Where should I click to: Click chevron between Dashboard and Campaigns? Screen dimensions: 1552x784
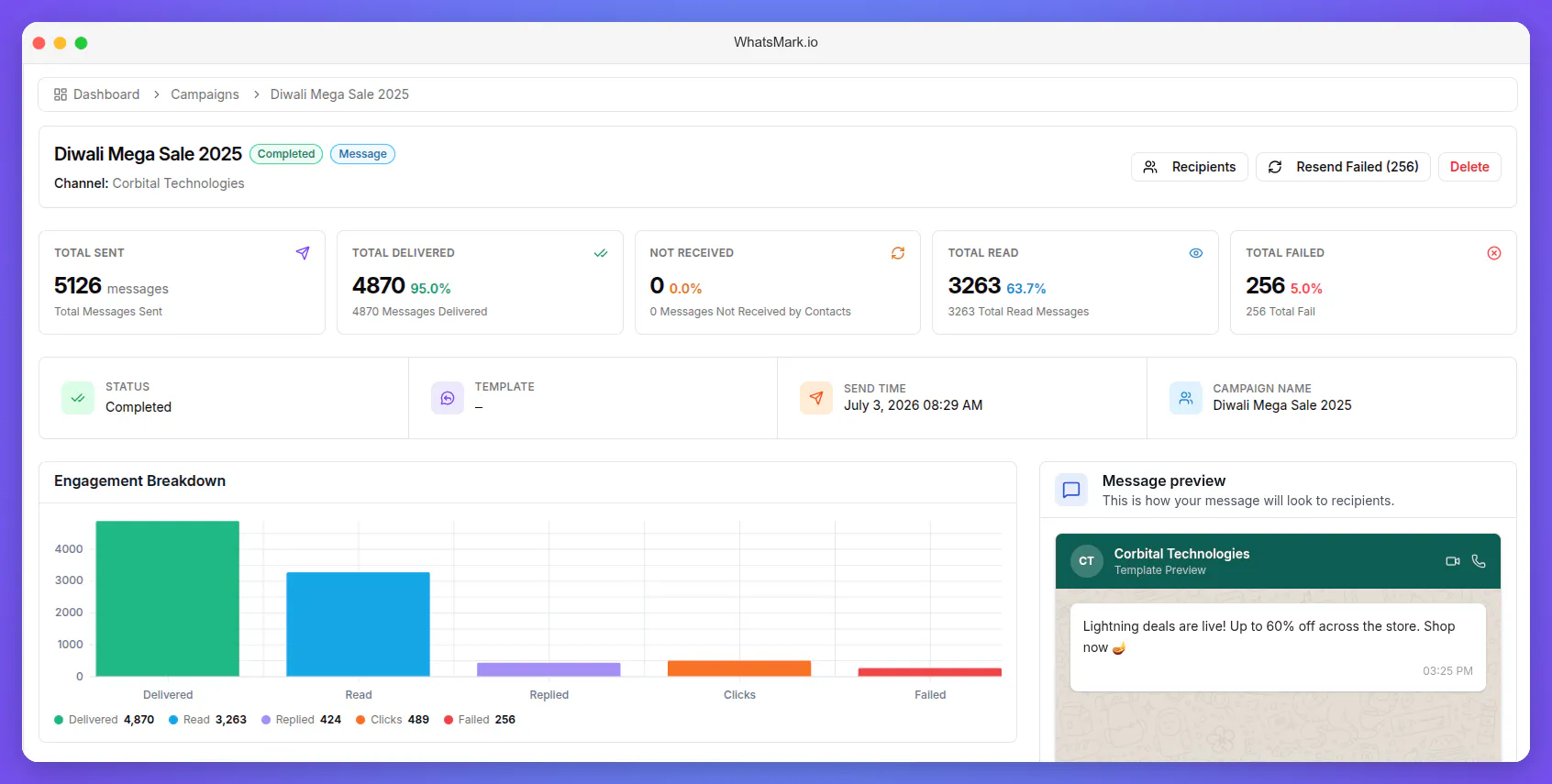pos(157,94)
